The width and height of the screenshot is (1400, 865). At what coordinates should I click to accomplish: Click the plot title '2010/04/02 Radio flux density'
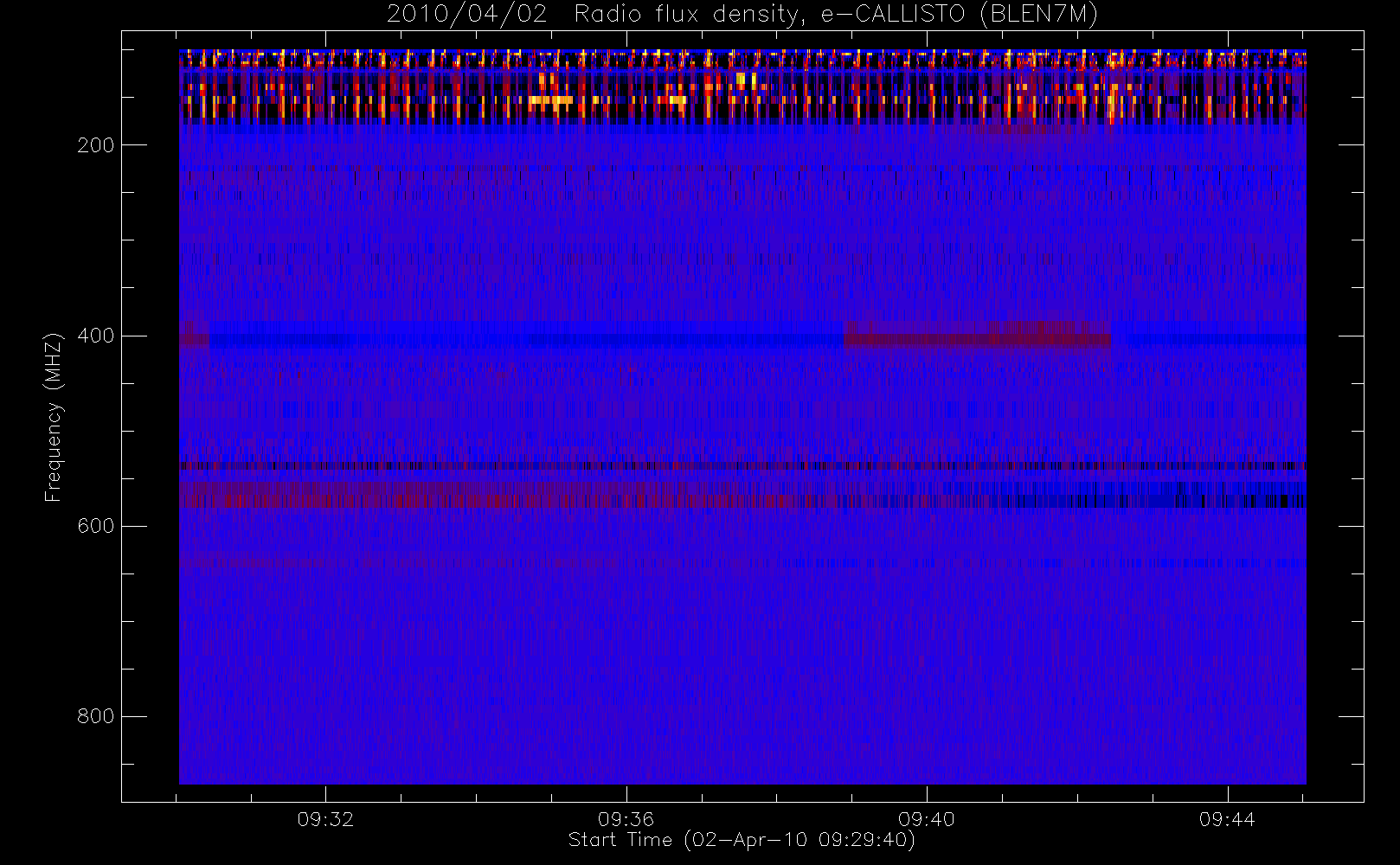[742, 15]
